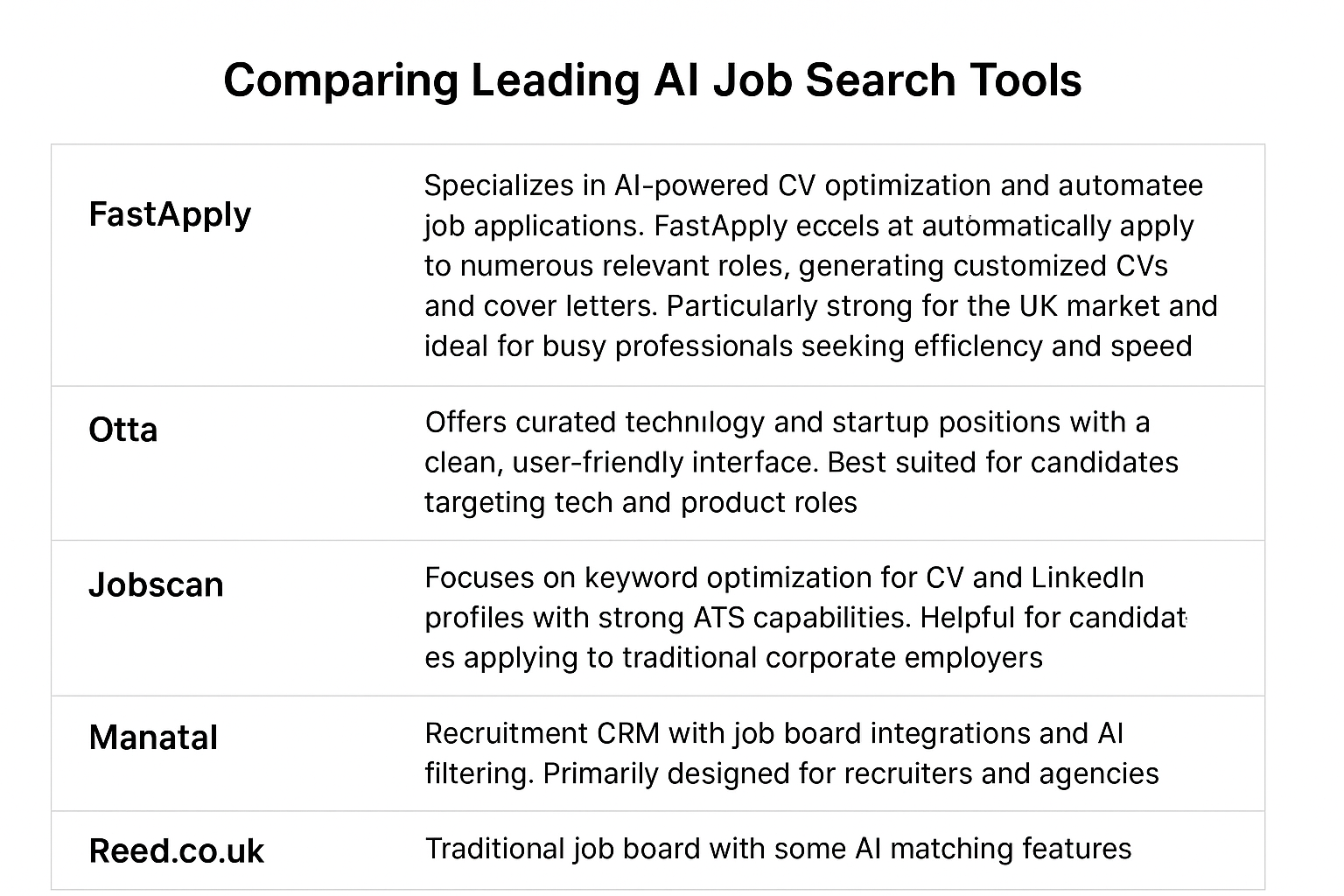This screenshot has height=896, width=1344.
Task: Select the line "ideal for busy professionals seeking"
Action: click(808, 346)
